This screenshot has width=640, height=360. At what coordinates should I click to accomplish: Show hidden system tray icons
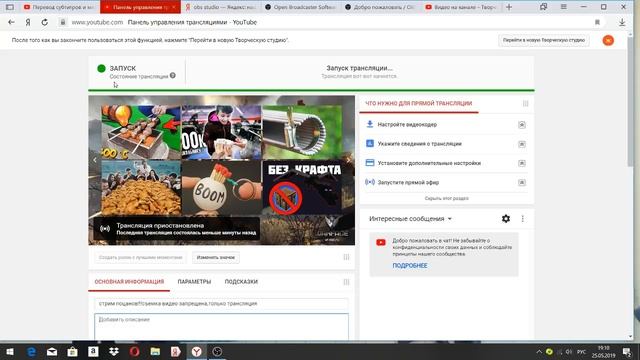539,352
